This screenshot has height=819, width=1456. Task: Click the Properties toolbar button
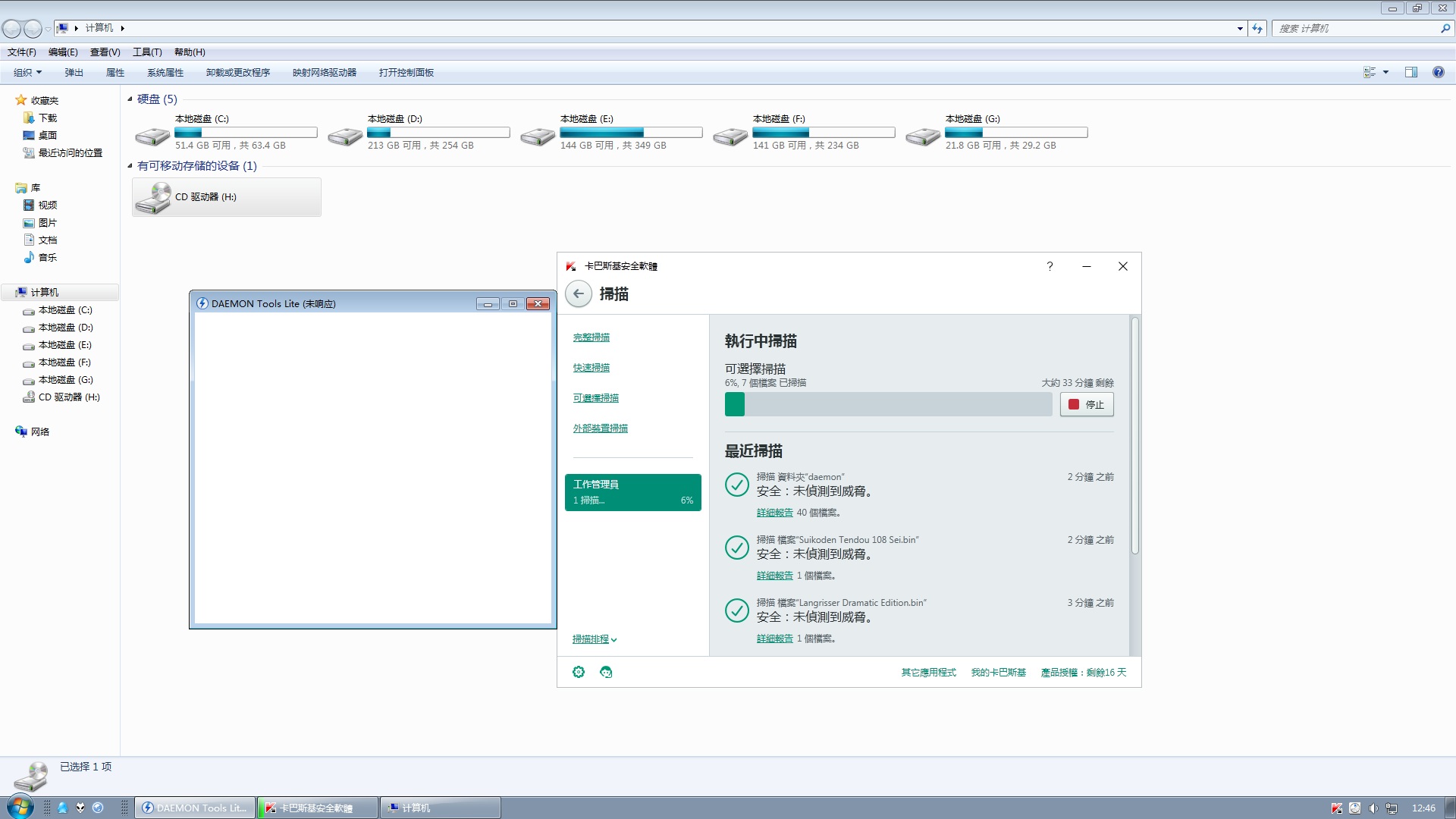coord(115,73)
